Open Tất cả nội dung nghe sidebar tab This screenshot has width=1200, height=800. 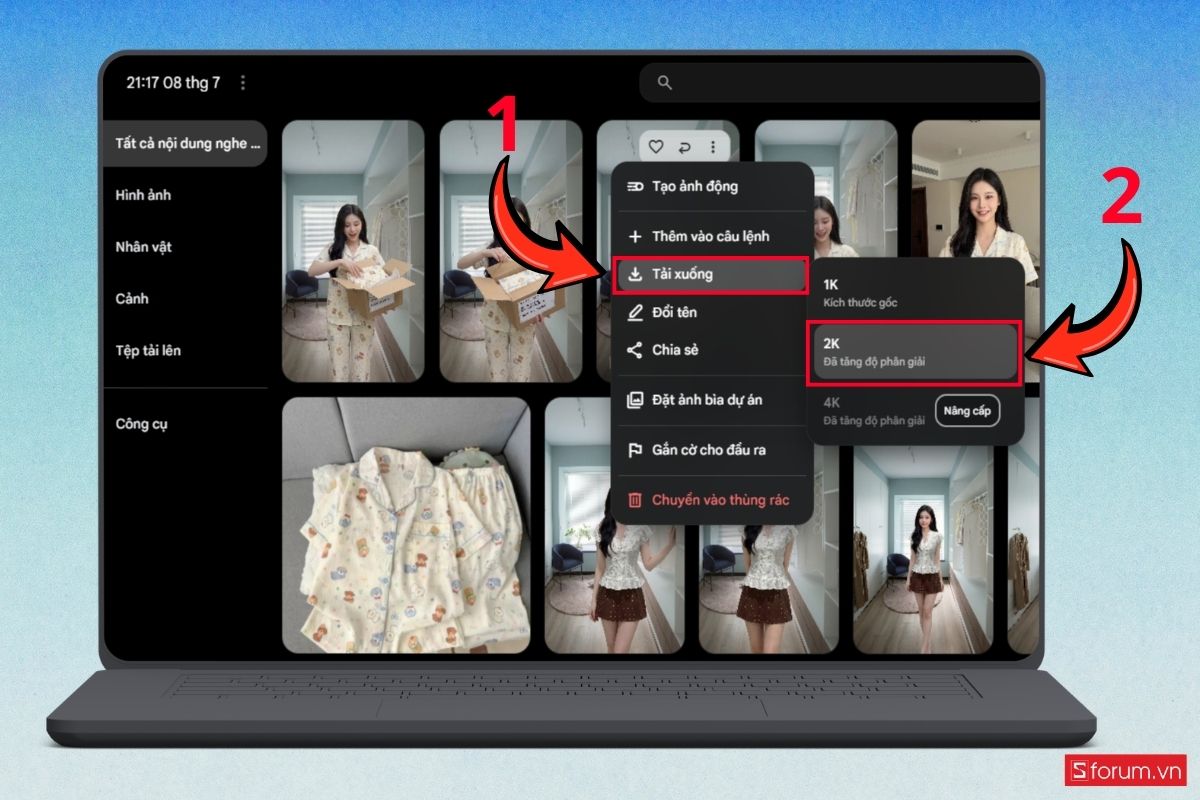186,143
